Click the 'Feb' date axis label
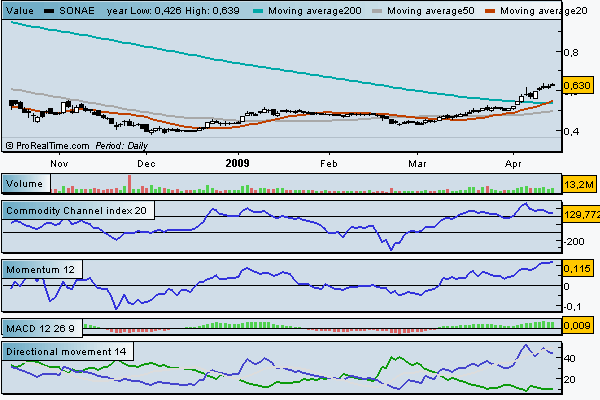 (329, 164)
